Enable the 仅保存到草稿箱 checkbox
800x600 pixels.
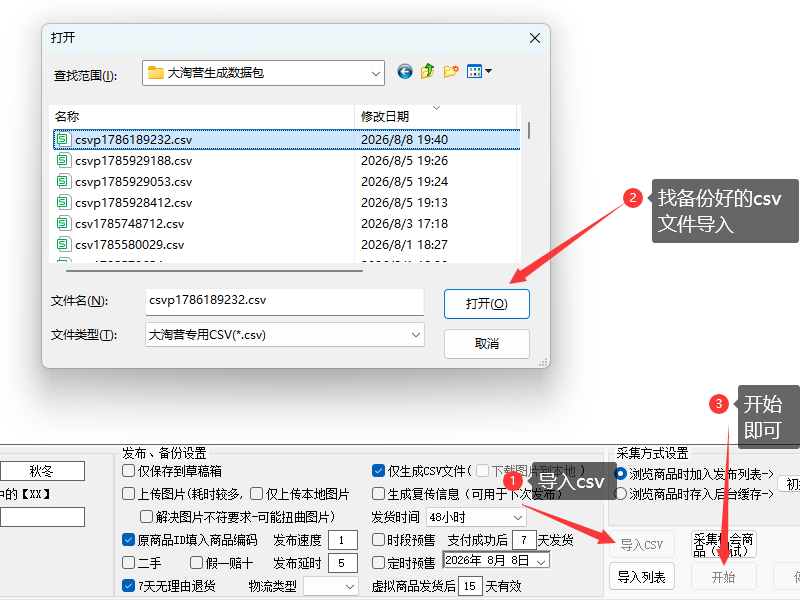(129, 470)
